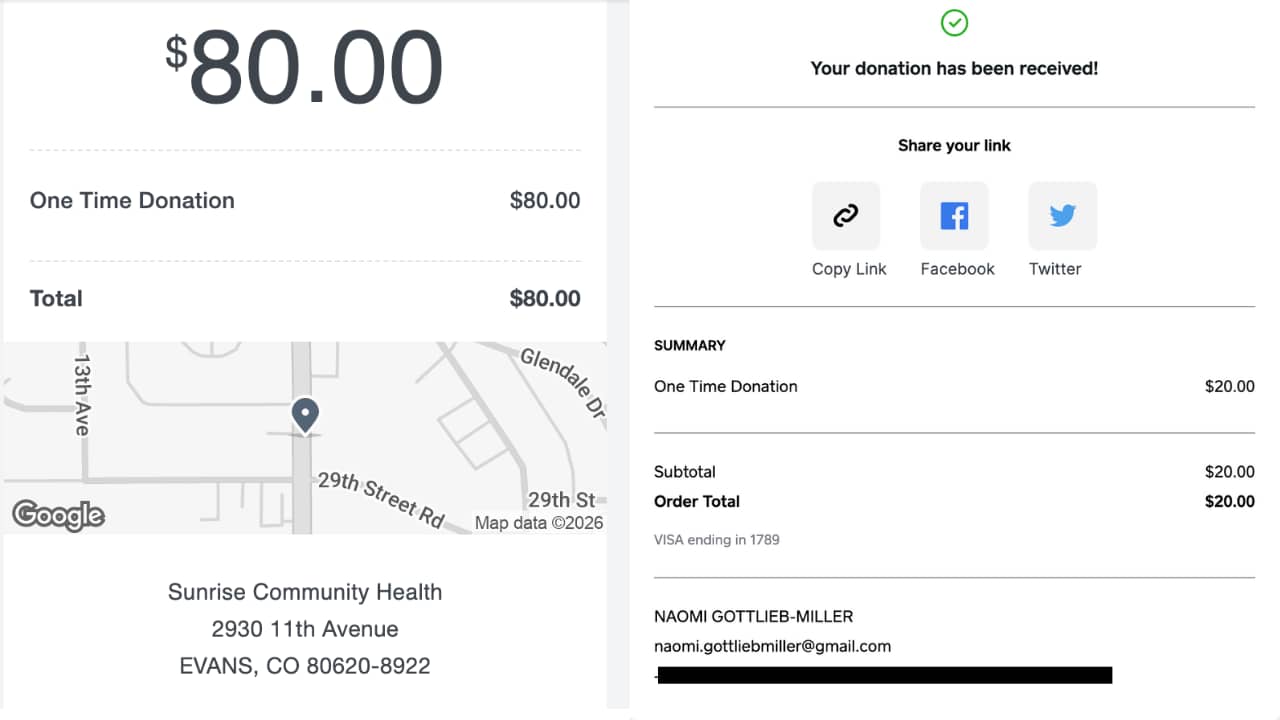The width and height of the screenshot is (1280, 720).
Task: Click the large $80.00 donation amount
Action: point(305,68)
